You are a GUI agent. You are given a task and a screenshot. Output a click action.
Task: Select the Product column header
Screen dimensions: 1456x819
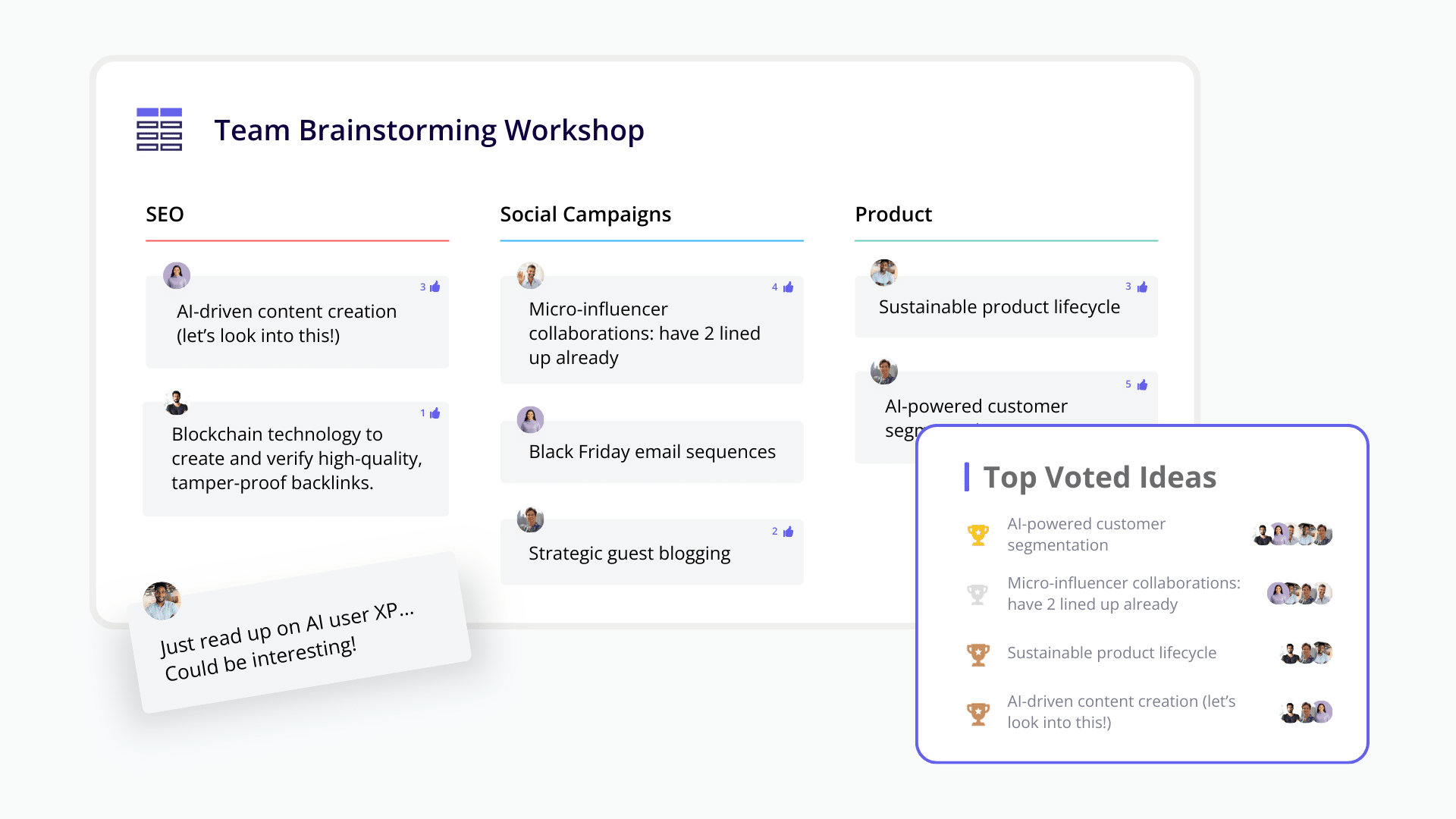893,215
